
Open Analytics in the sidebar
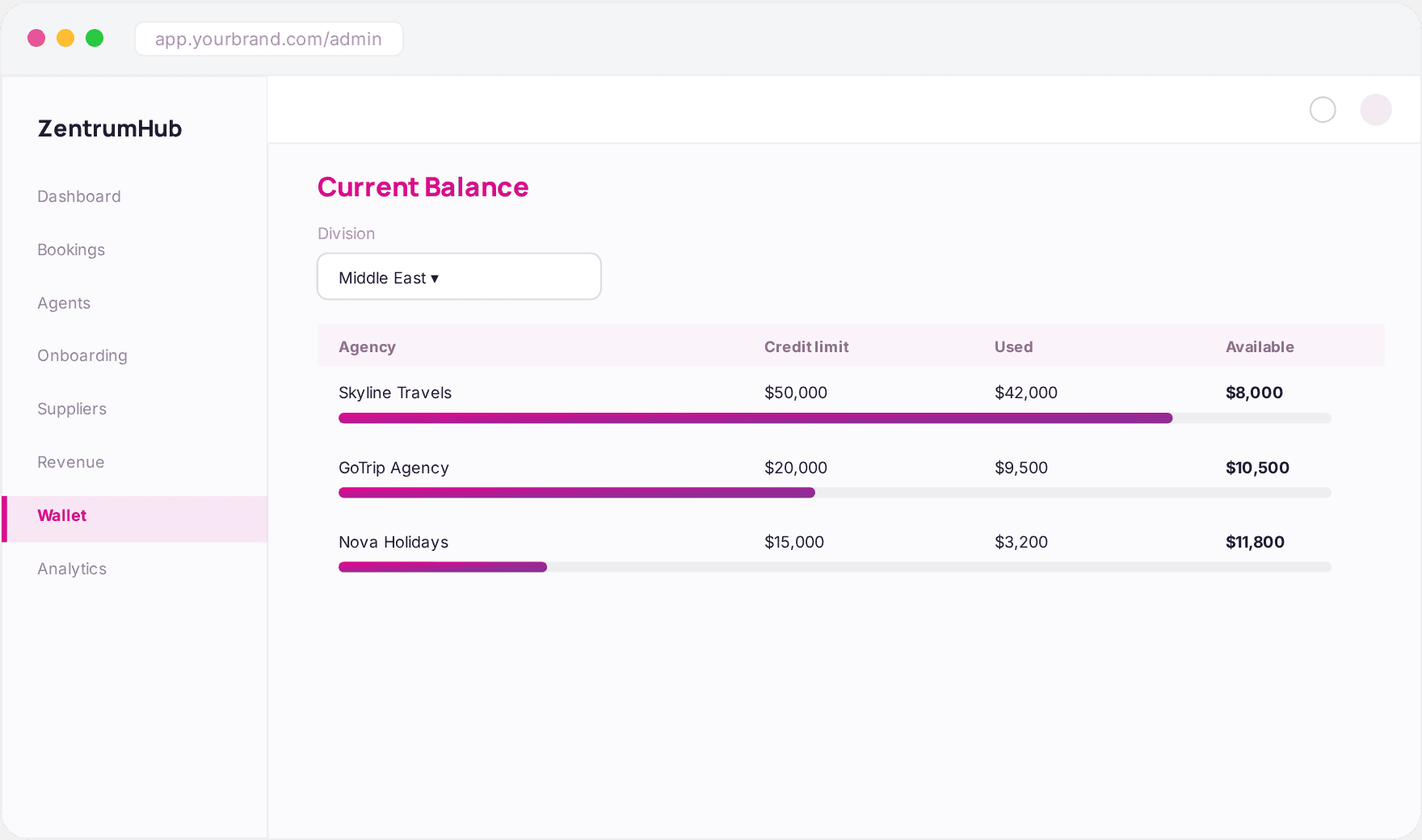click(72, 569)
